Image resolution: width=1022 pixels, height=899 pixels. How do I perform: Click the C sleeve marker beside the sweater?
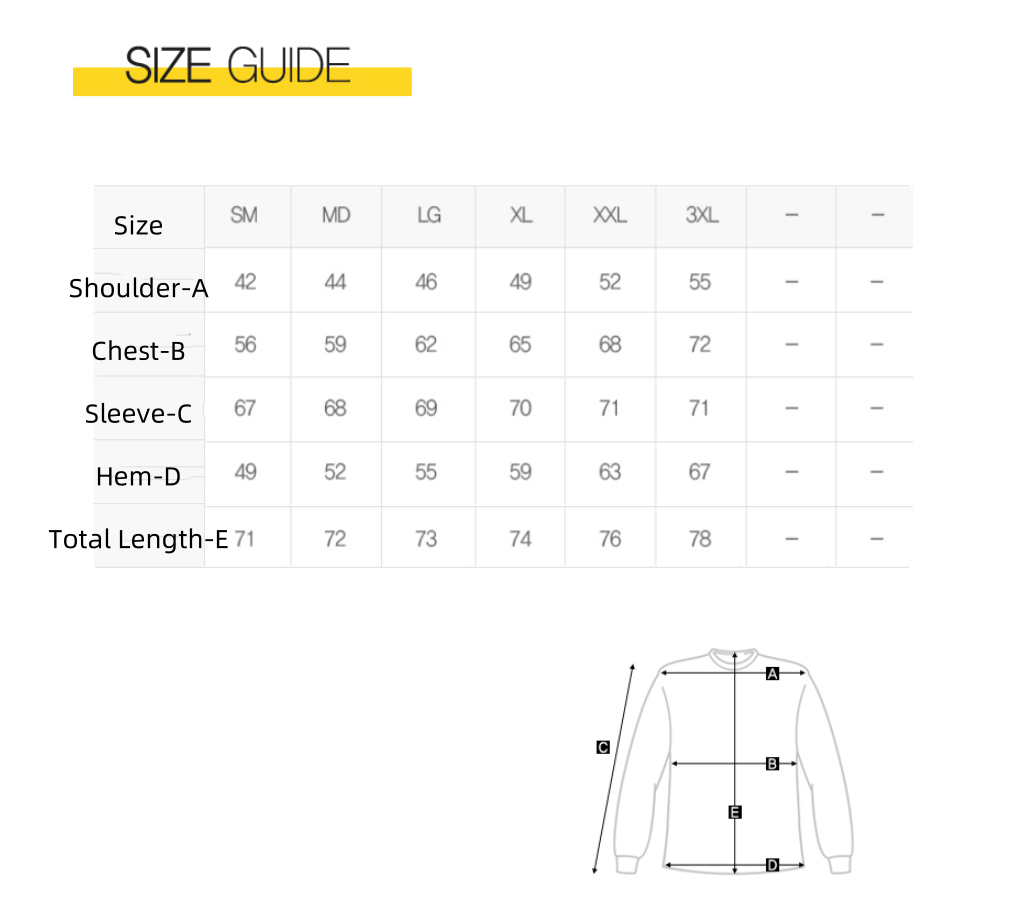point(603,747)
